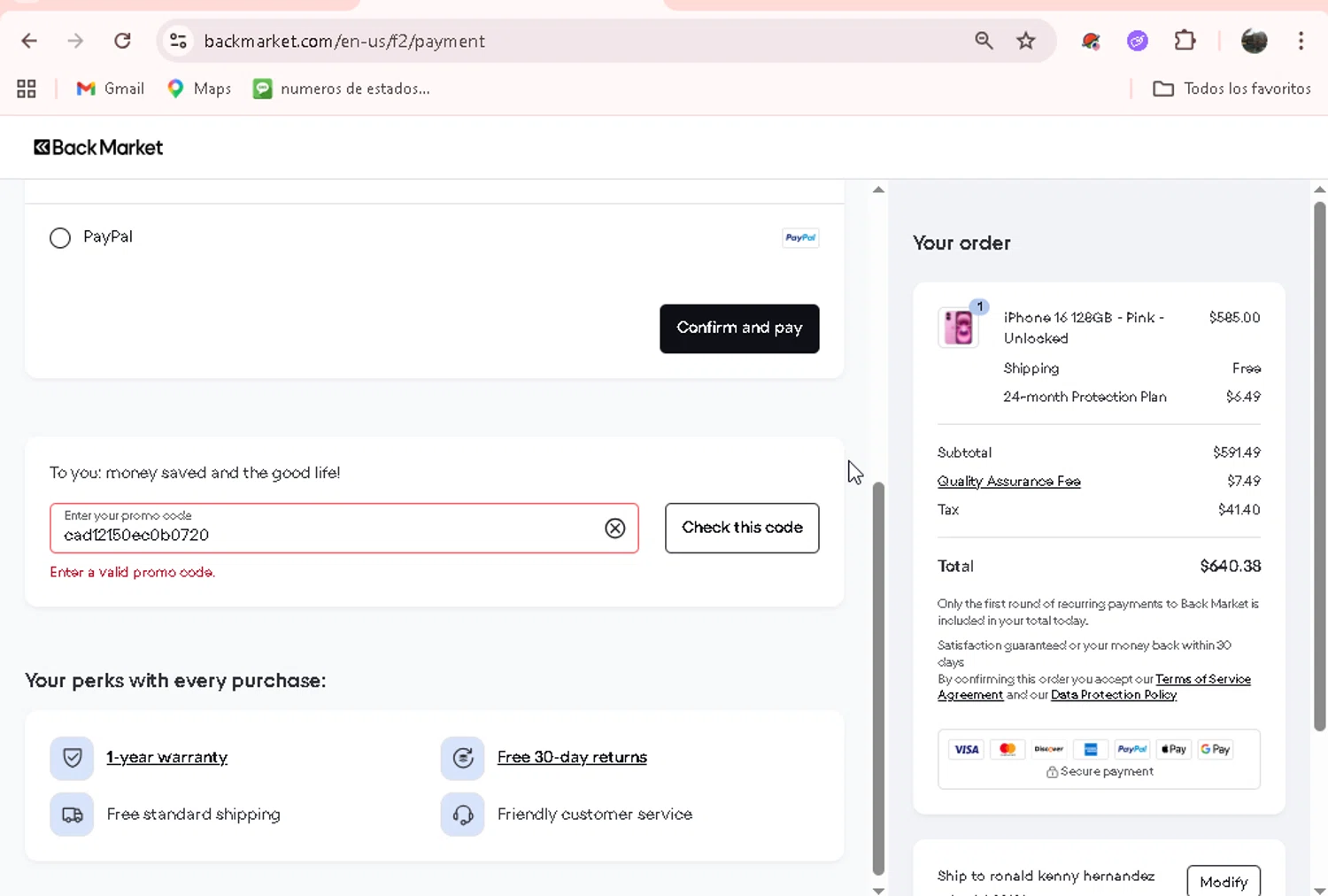Click the 'Free standard shipping' perk text
The width and height of the screenshot is (1328, 896).
coord(193,814)
